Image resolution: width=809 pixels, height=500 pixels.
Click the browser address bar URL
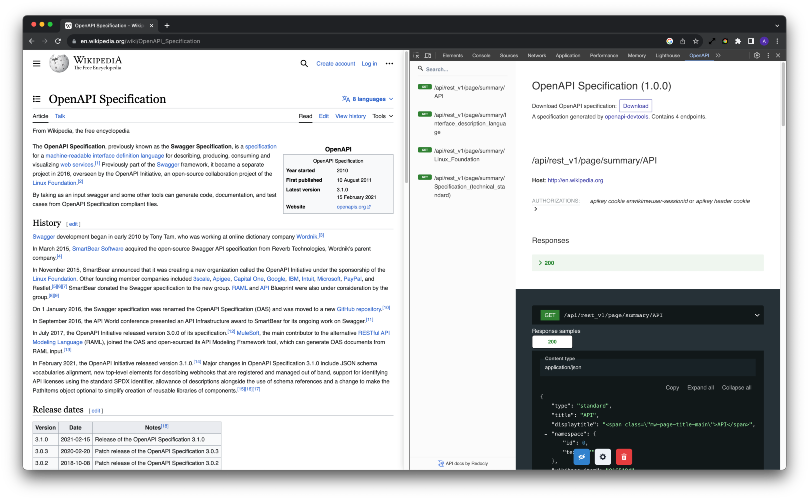click(140, 41)
